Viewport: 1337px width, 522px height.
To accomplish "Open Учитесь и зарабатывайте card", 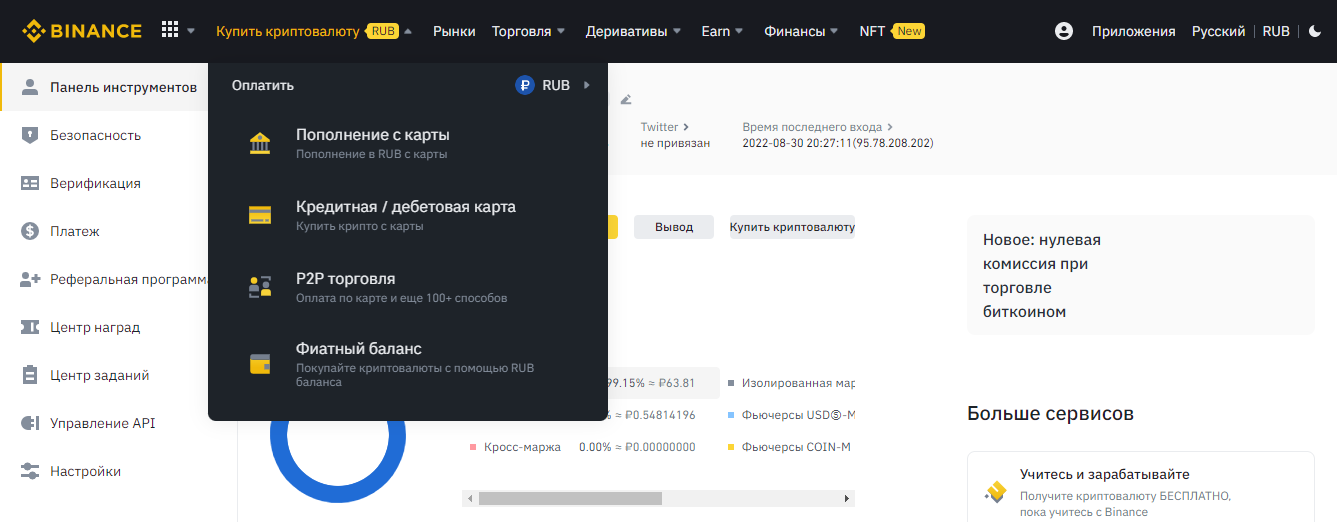I will point(1141,487).
